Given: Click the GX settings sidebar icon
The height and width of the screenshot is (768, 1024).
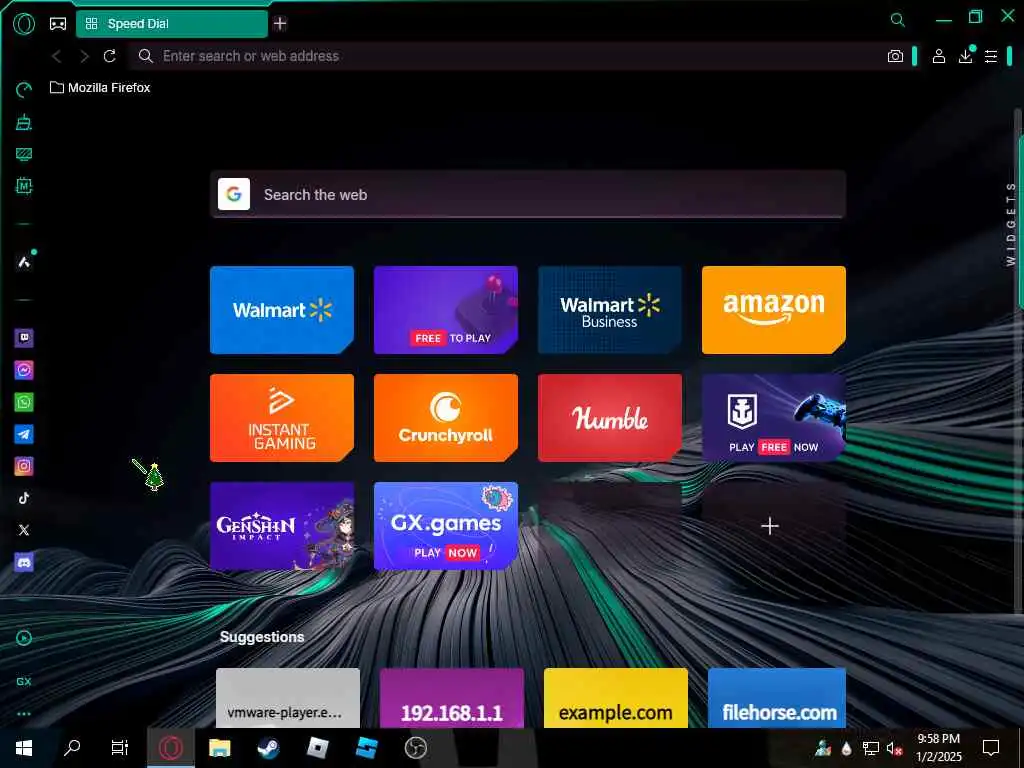Looking at the screenshot, I should tap(24, 681).
